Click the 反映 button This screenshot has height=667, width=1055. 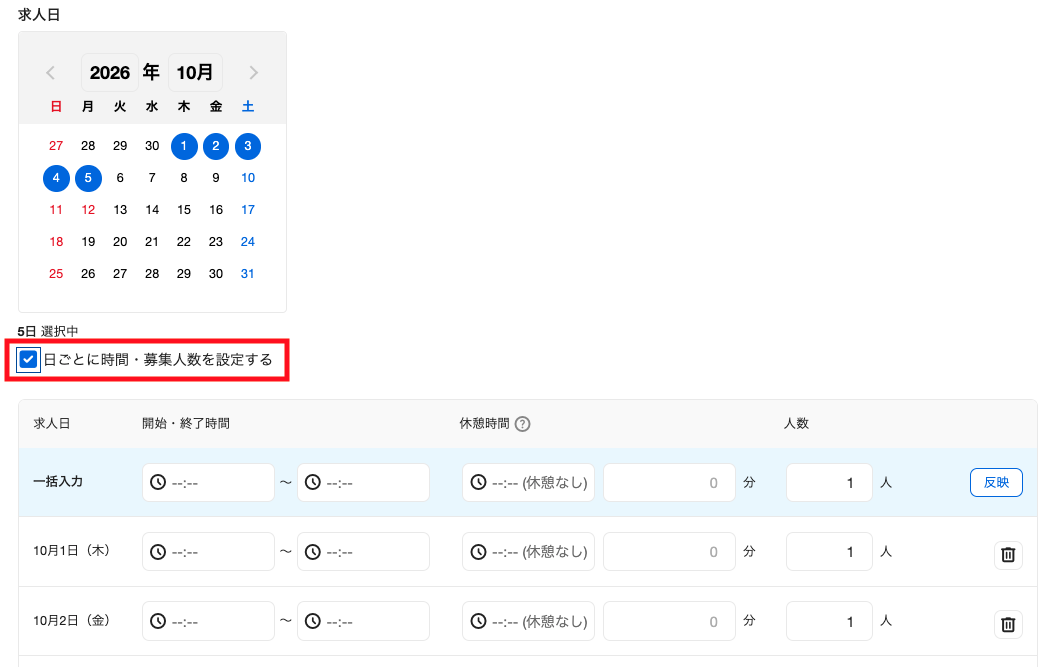(x=996, y=483)
